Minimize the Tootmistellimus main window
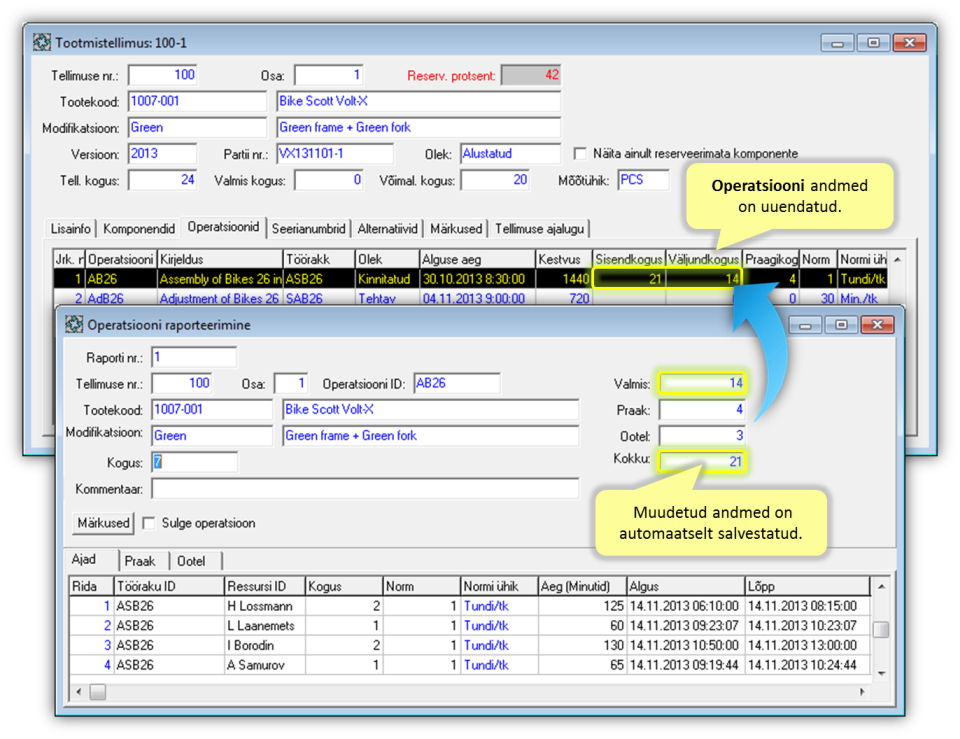The image size is (960, 739). point(838,43)
